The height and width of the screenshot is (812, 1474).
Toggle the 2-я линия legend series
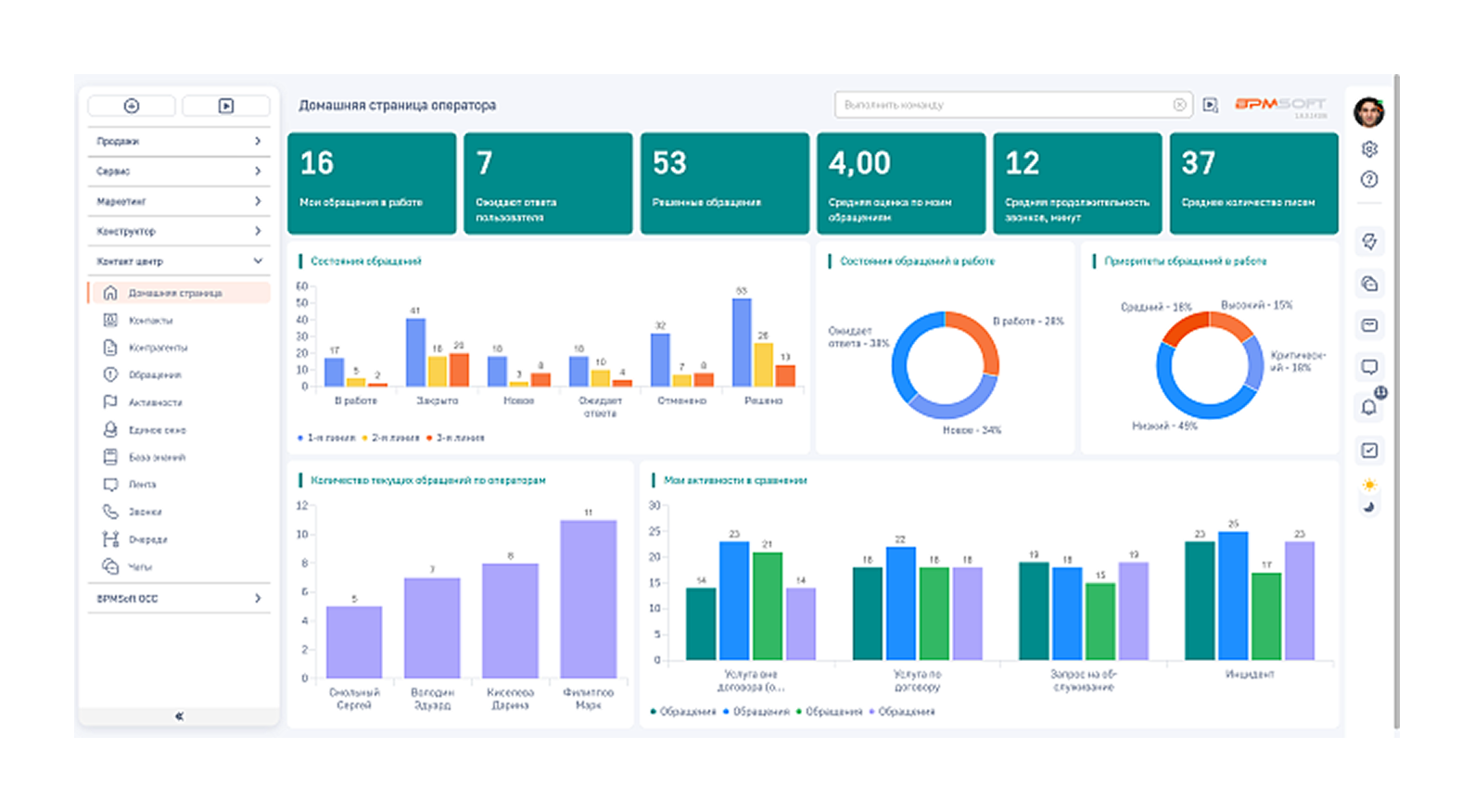(390, 438)
